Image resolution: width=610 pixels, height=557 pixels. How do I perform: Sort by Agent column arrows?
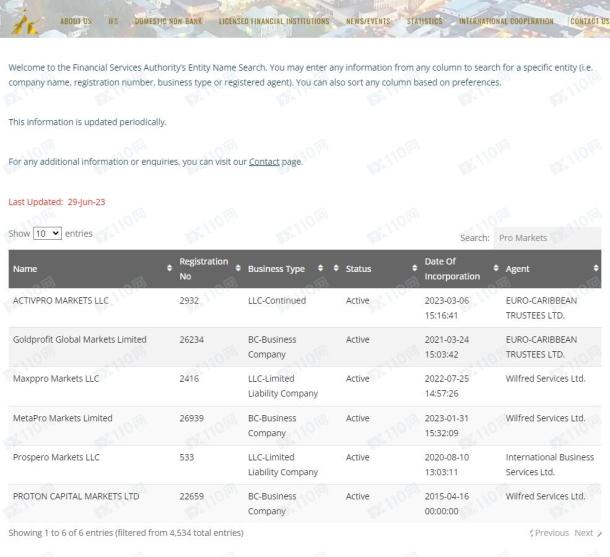596,268
